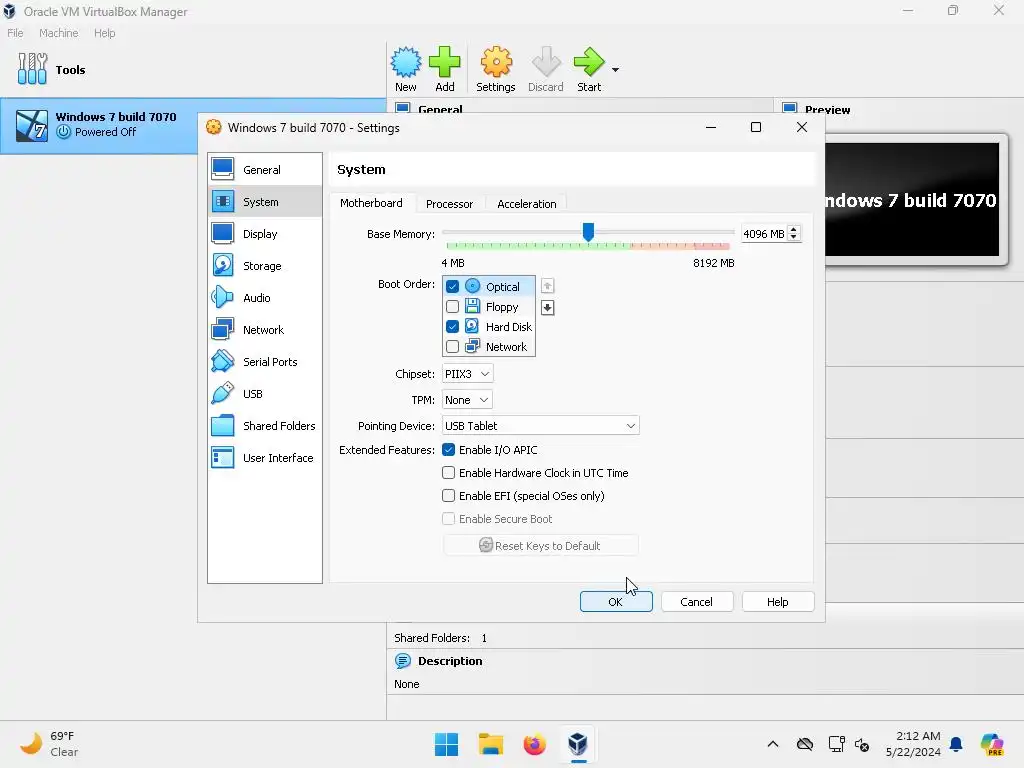Show hidden system tray icons chevron
This screenshot has width=1024, height=768.
[773, 744]
